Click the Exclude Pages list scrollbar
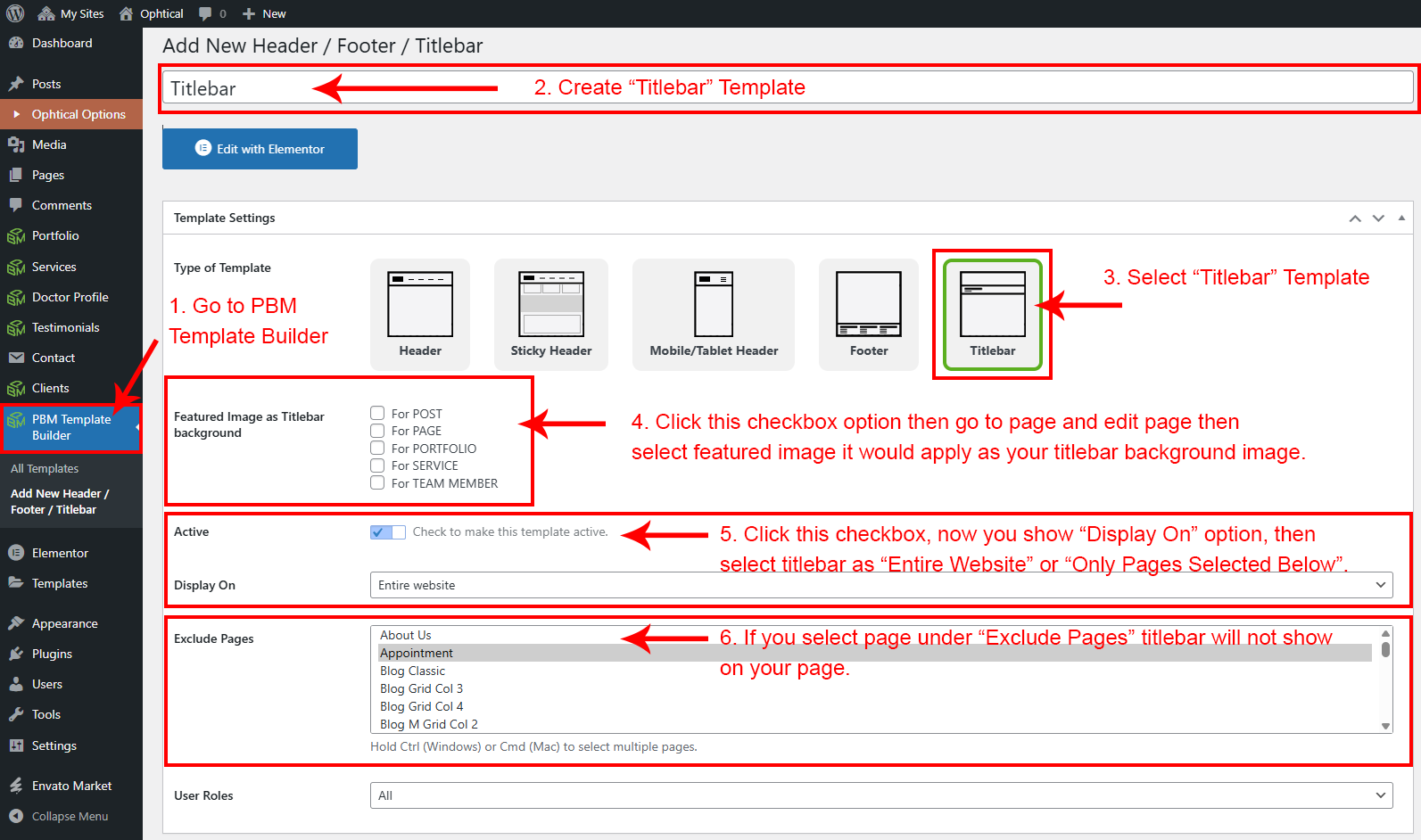This screenshot has width=1421, height=840. [1385, 679]
